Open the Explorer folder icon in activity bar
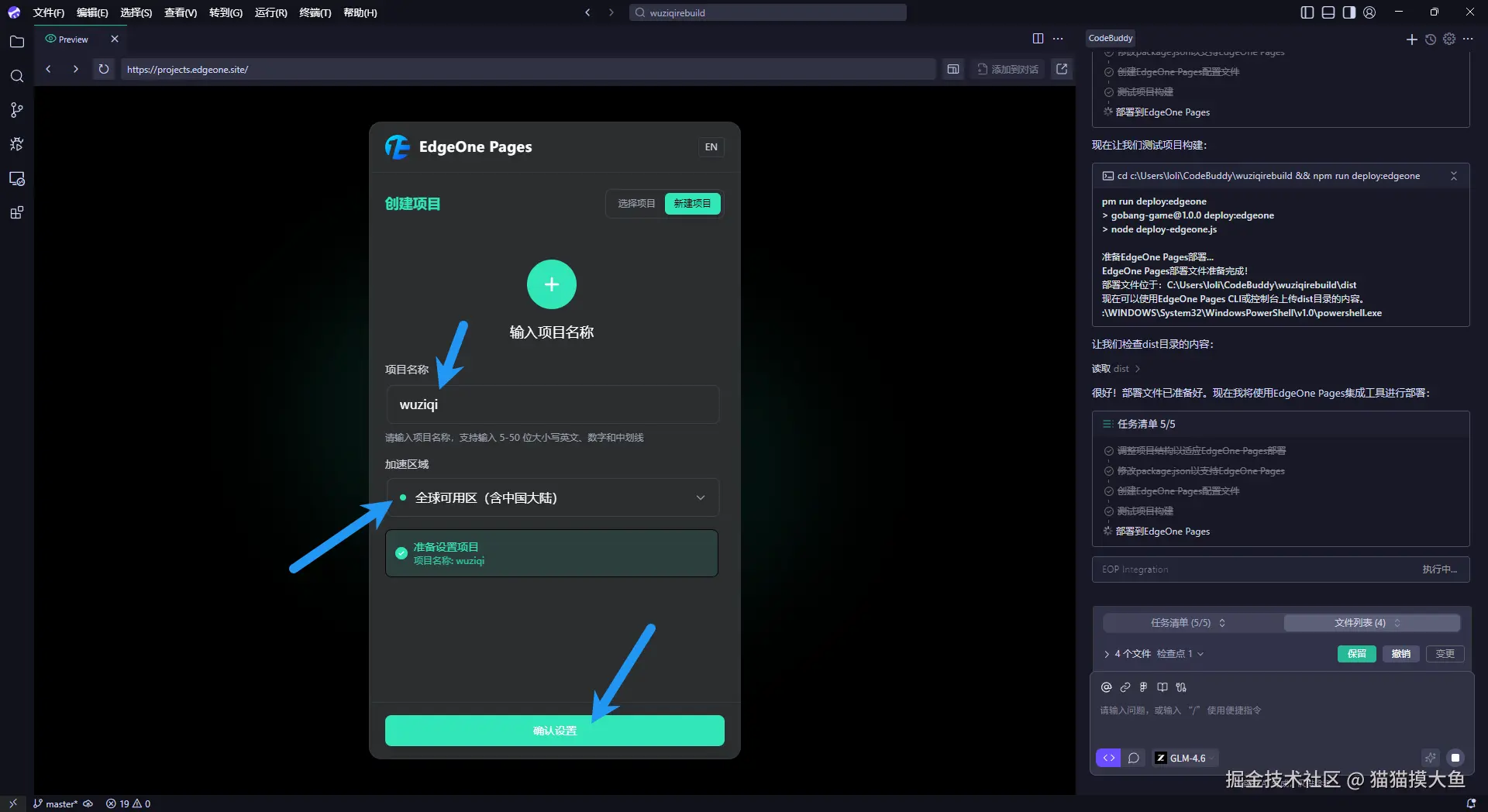The height and width of the screenshot is (812, 1488). [16, 42]
